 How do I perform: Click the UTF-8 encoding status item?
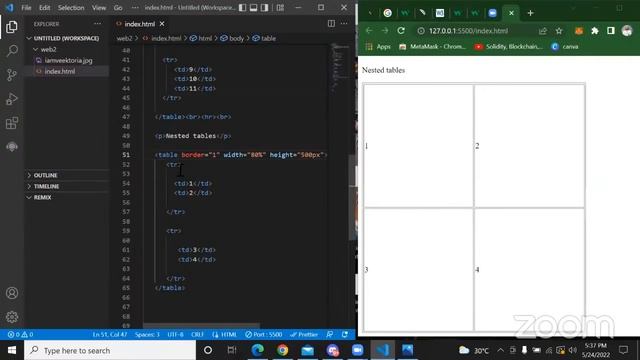pyautogui.click(x=176, y=335)
